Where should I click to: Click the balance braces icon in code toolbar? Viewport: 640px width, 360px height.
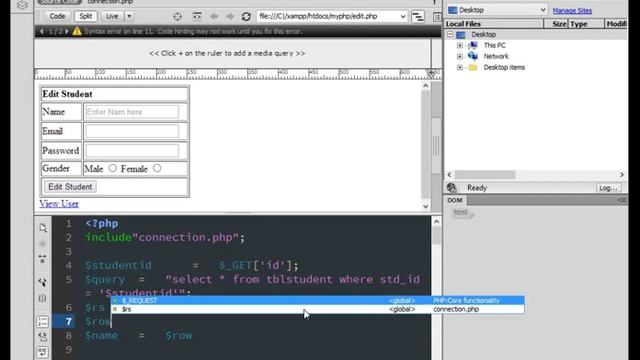pos(42,298)
